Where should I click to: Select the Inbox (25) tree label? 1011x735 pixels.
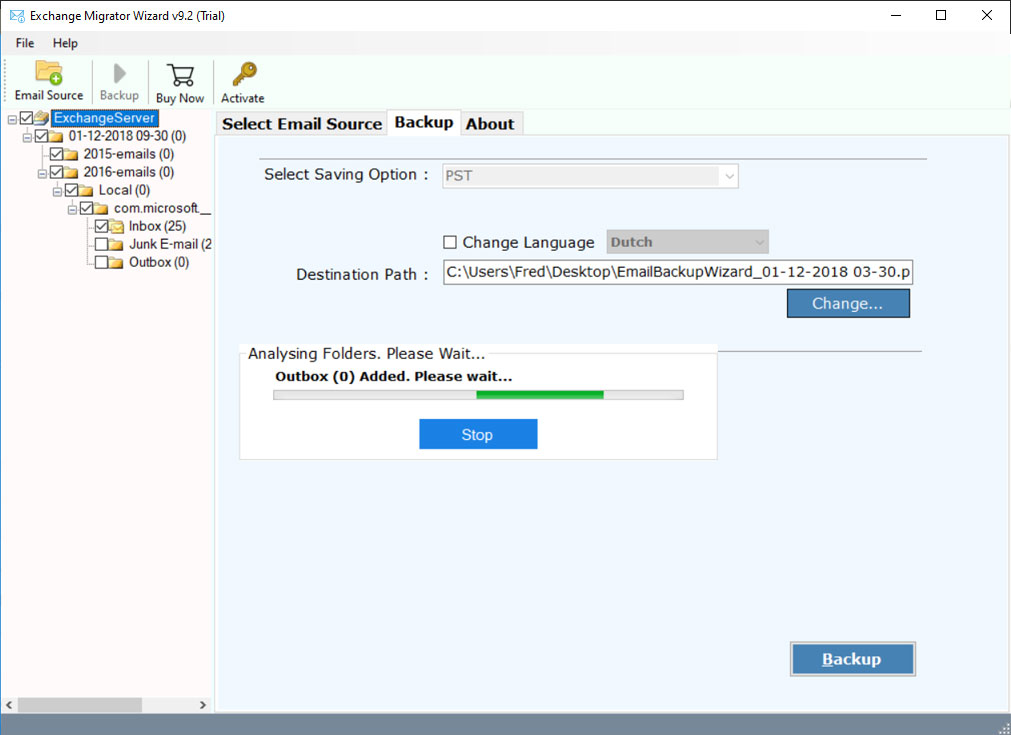(157, 226)
